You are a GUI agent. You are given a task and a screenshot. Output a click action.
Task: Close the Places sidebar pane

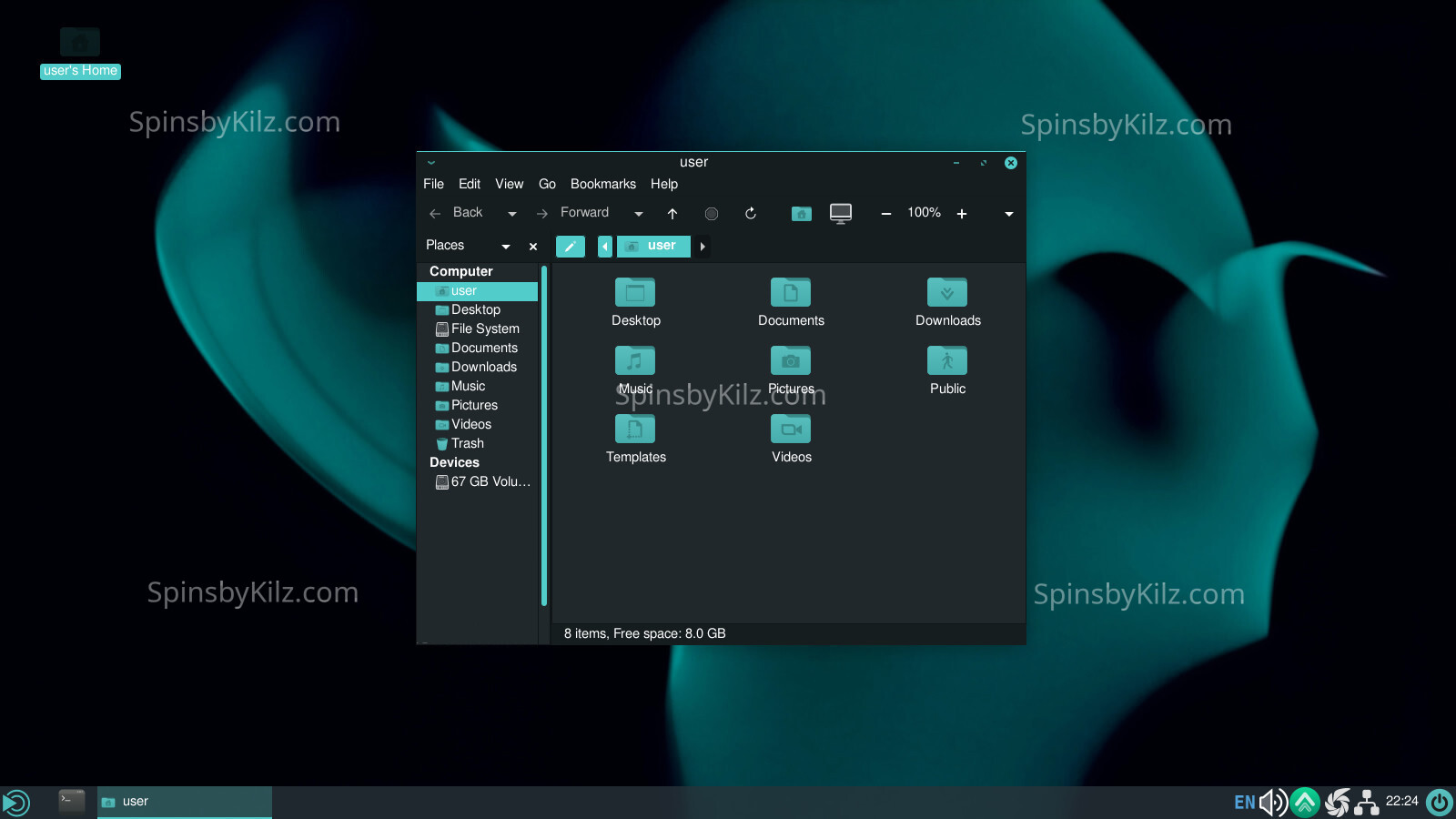click(x=533, y=247)
